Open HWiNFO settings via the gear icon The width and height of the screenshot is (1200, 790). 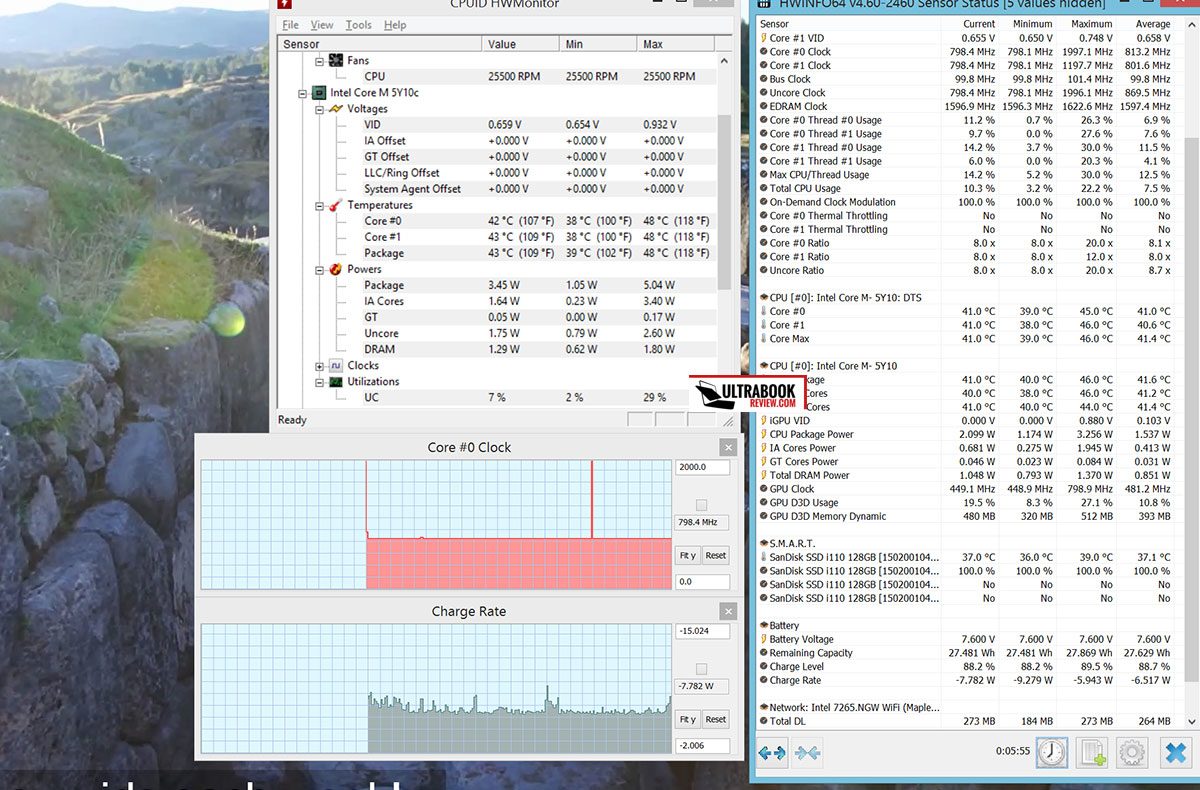1131,752
